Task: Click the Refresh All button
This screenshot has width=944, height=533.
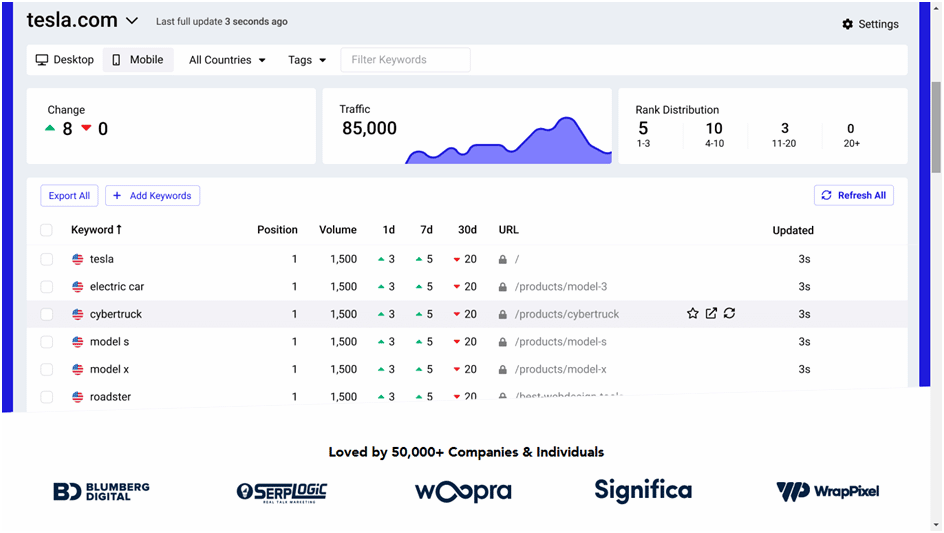Action: (854, 195)
